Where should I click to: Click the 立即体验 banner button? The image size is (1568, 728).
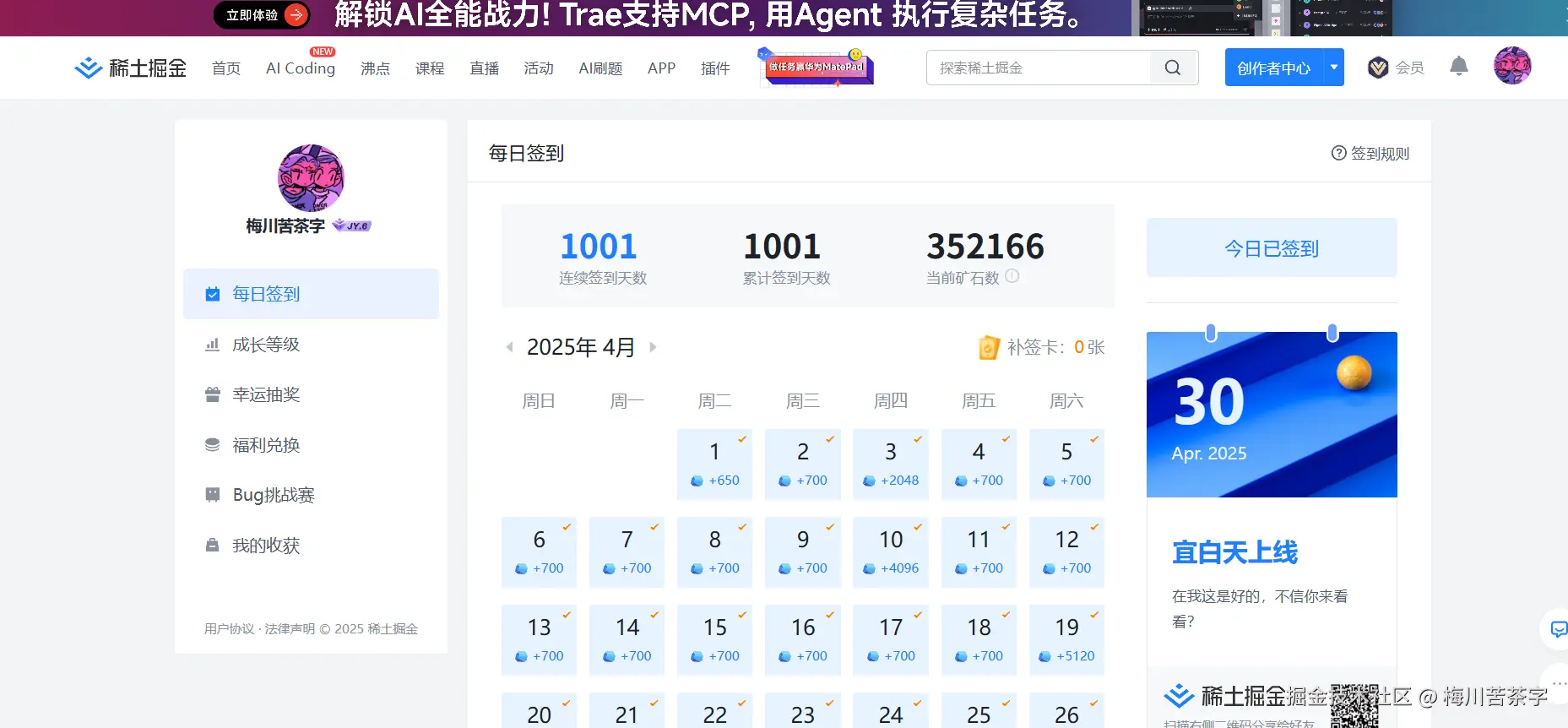pyautogui.click(x=262, y=15)
